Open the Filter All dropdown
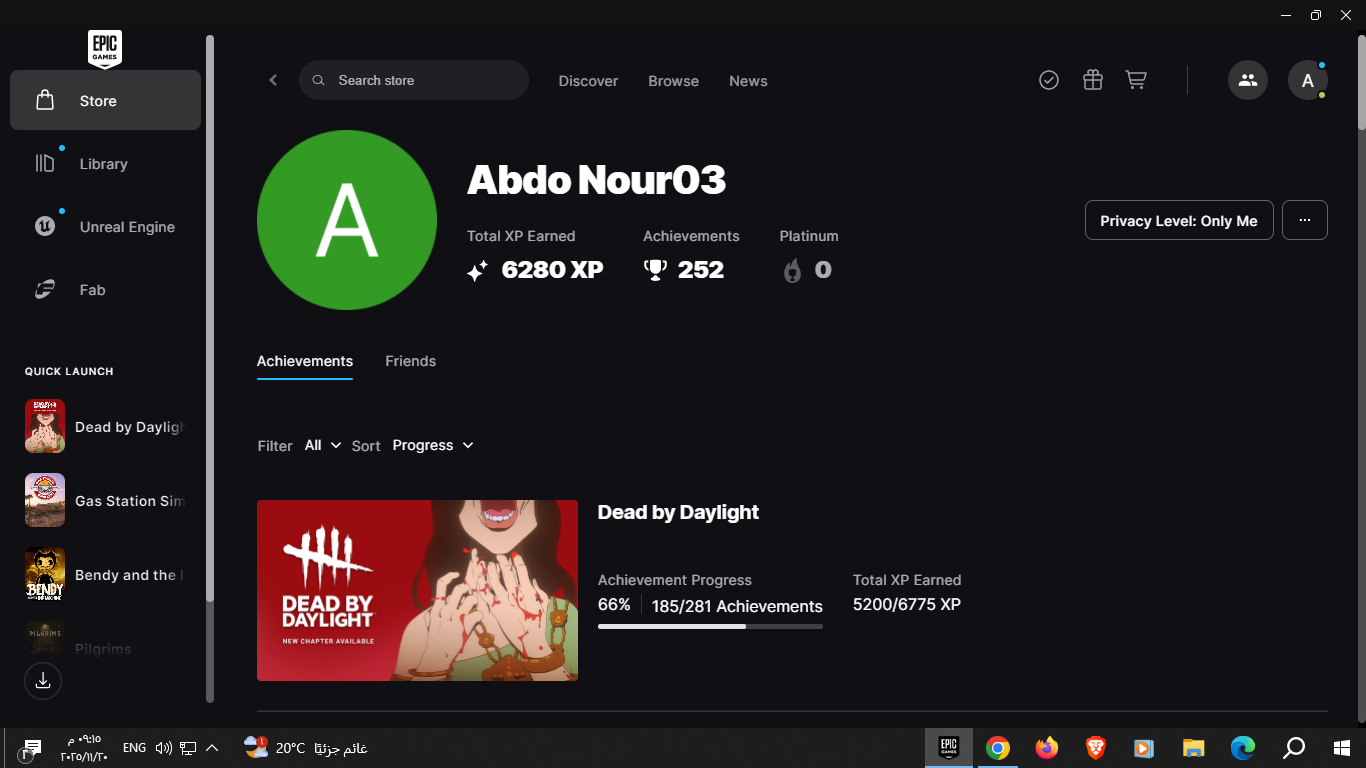 (322, 445)
